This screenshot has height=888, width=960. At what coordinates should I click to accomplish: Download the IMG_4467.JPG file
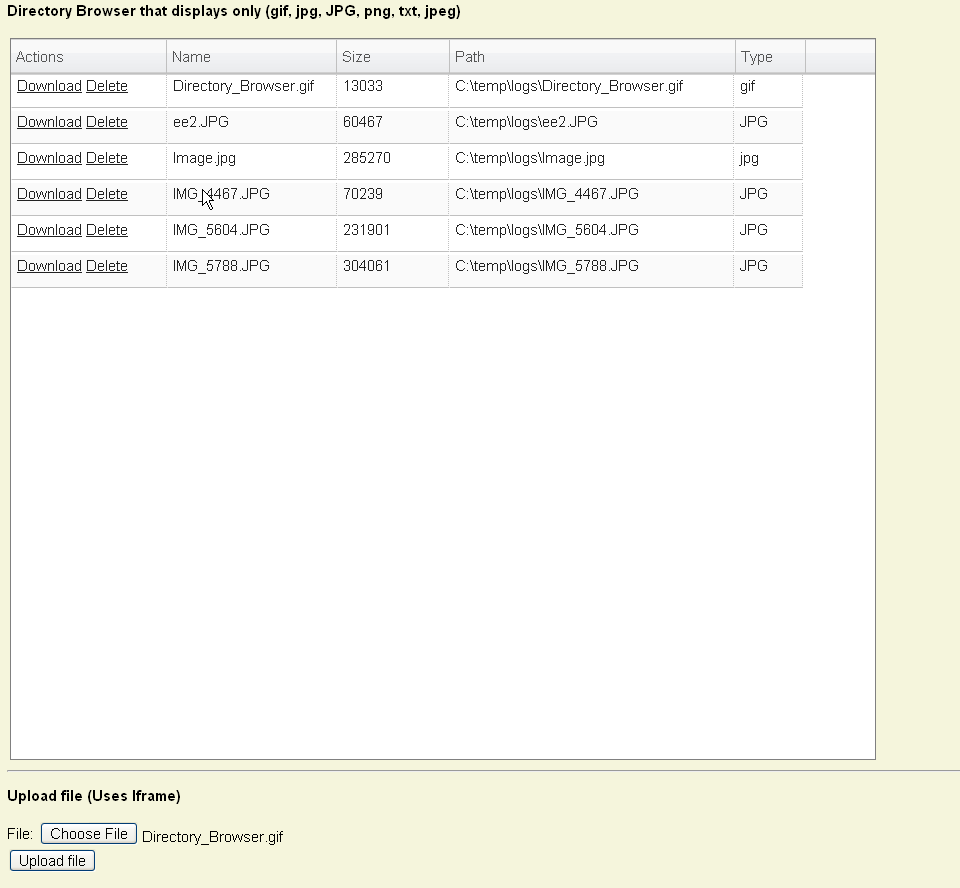click(x=48, y=194)
